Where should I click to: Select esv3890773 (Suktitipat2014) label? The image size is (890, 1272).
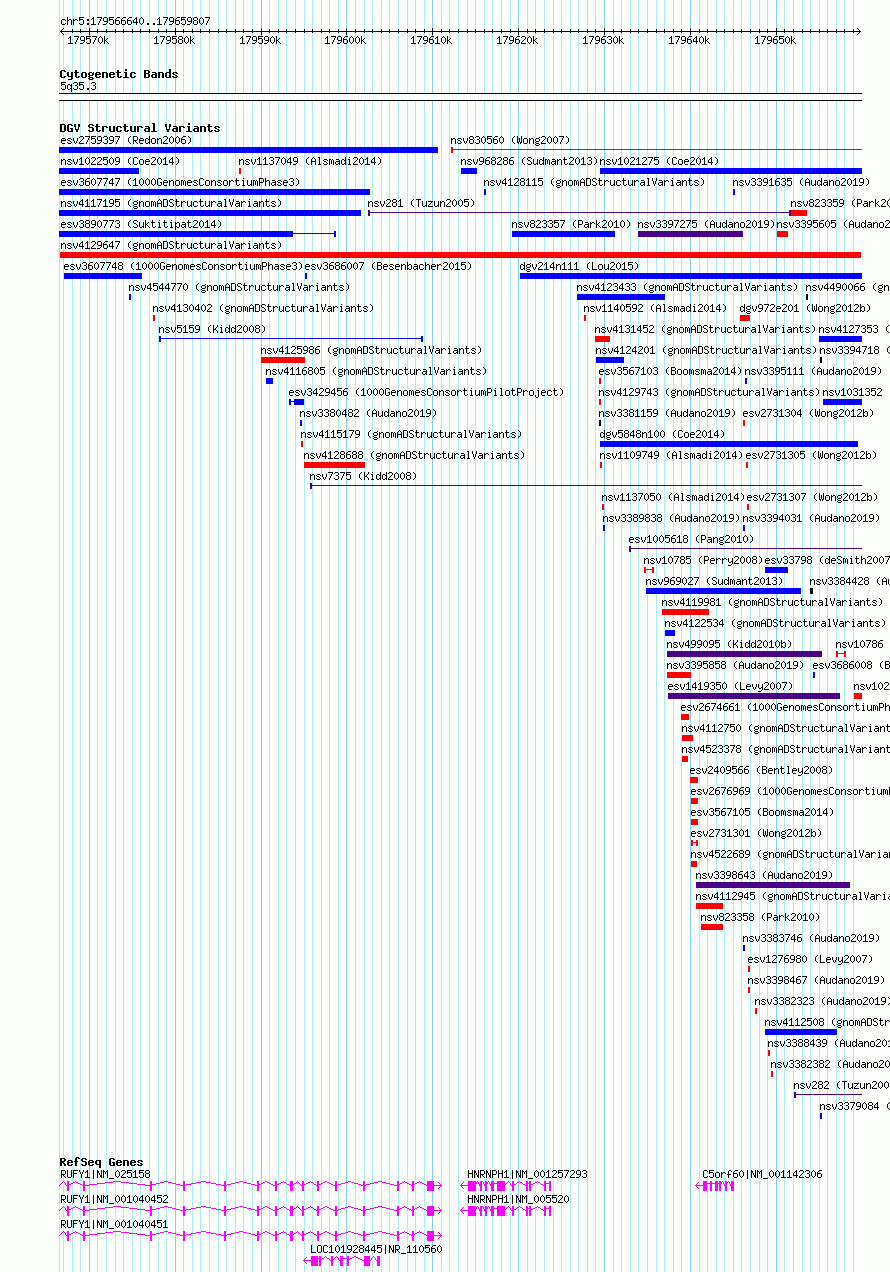[141, 224]
